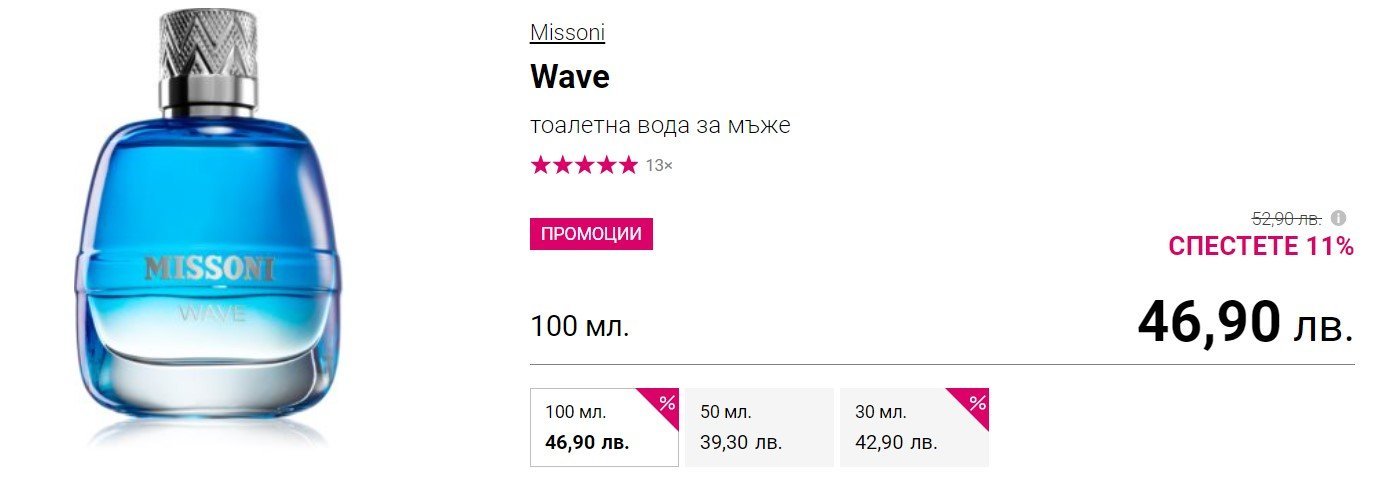This screenshot has height=495, width=1375.
Task: Click percent badge on 100 мл. option
Action: tap(667, 404)
